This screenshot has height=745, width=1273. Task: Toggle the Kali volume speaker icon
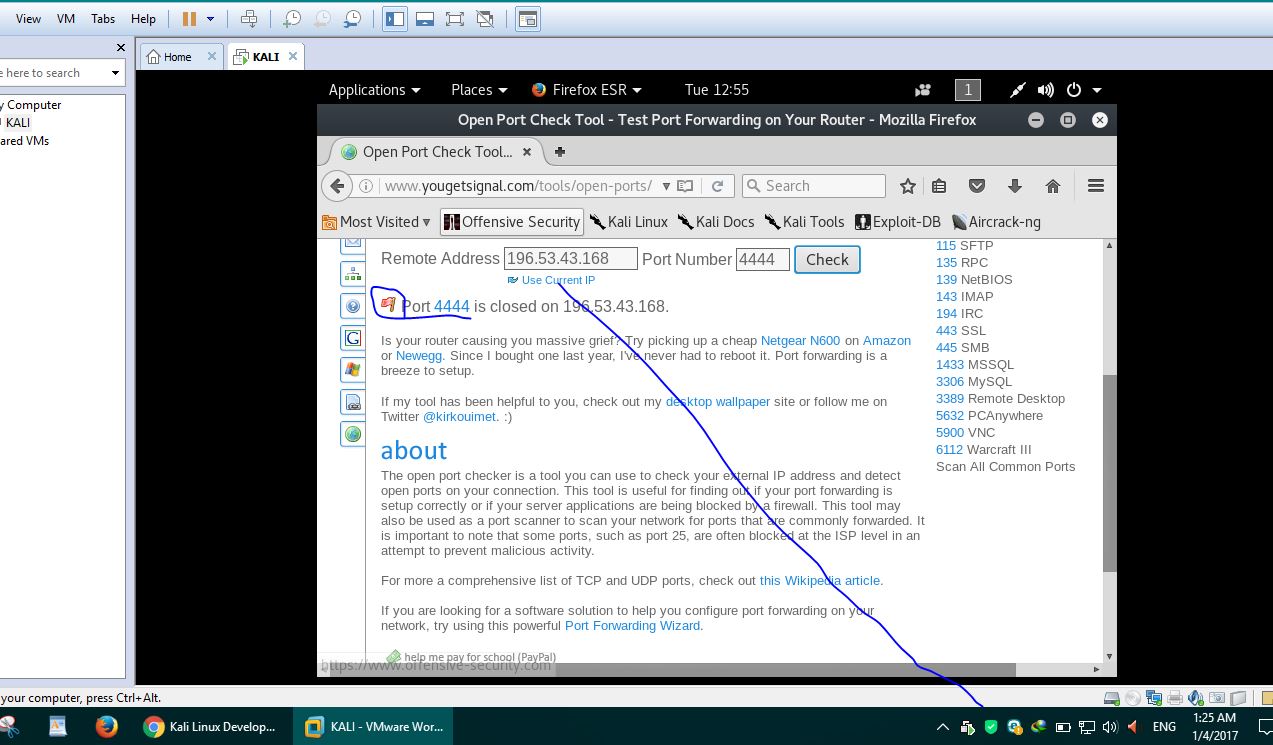click(x=1045, y=90)
